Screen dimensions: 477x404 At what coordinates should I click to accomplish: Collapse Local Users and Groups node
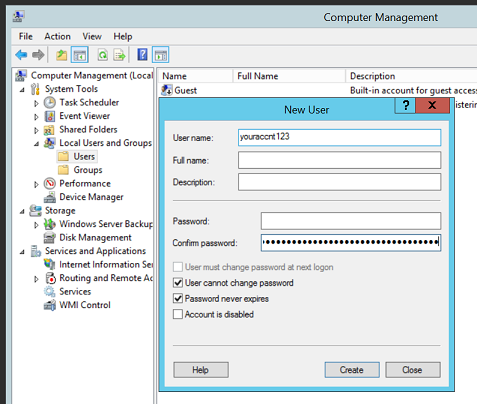37,144
